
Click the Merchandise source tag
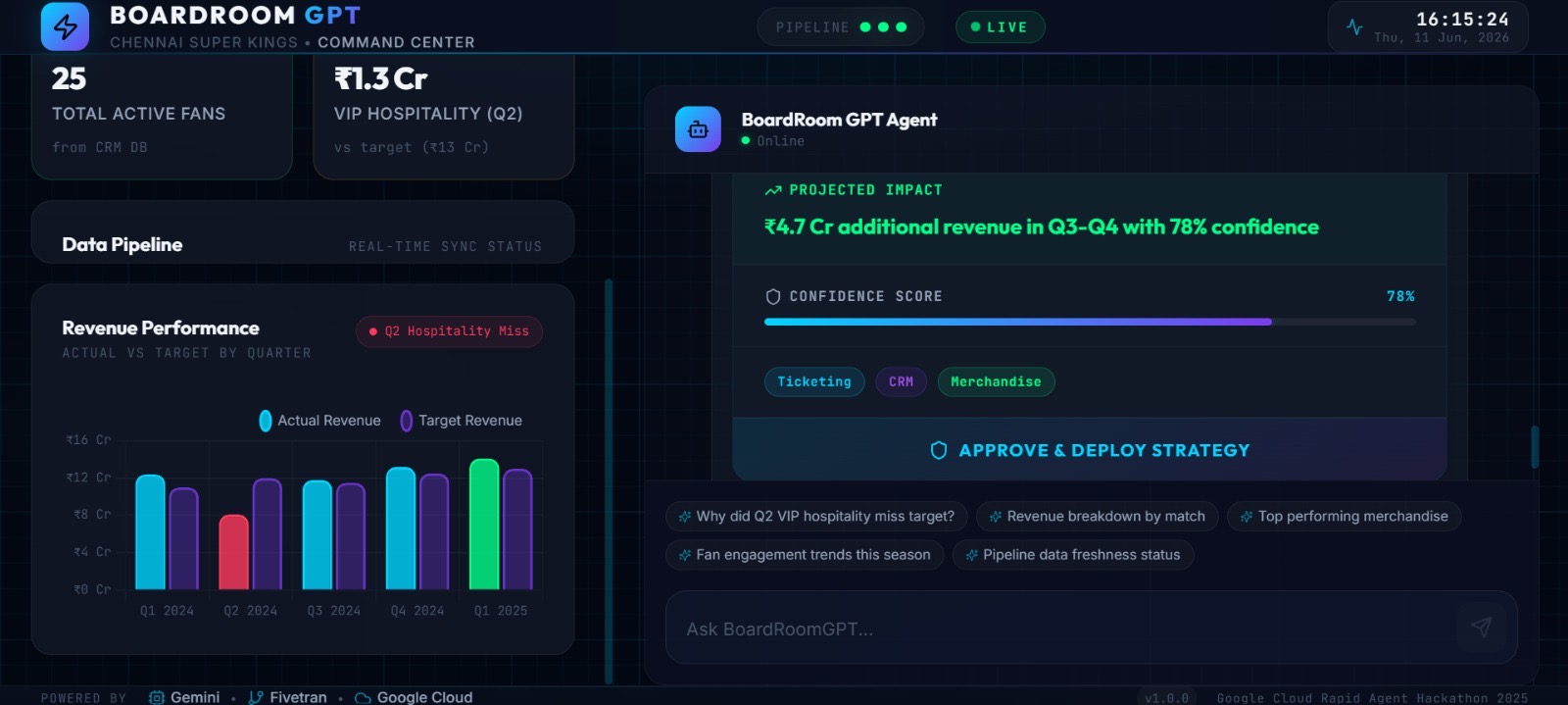point(996,381)
